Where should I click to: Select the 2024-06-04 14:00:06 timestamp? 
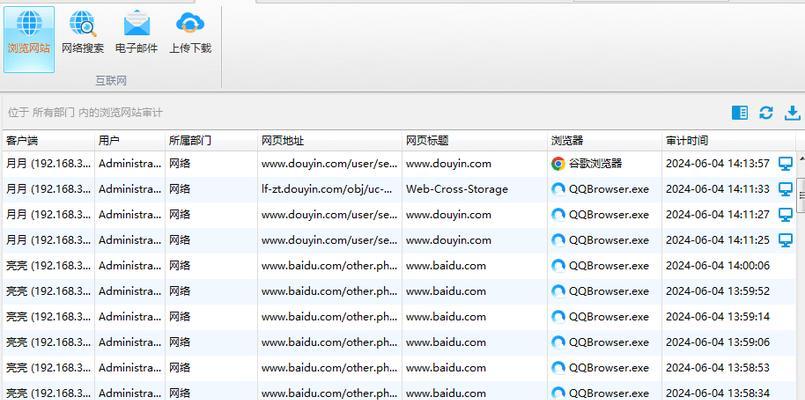click(x=718, y=265)
